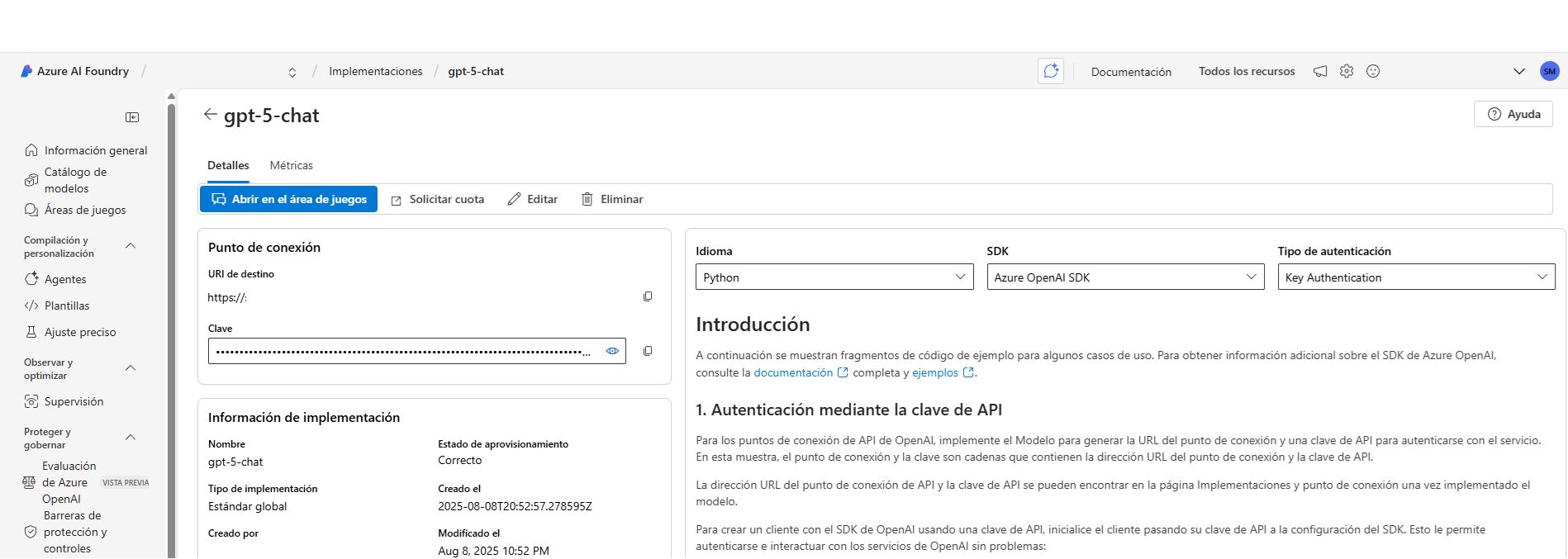1568x559 pixels.
Task: Show the hidden key with eye icon
Action: click(612, 351)
